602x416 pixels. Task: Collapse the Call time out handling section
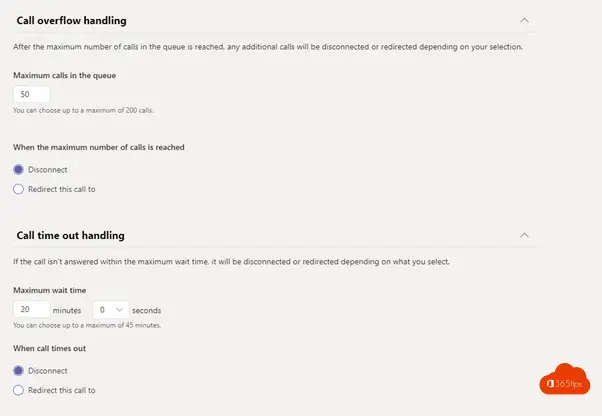point(524,235)
